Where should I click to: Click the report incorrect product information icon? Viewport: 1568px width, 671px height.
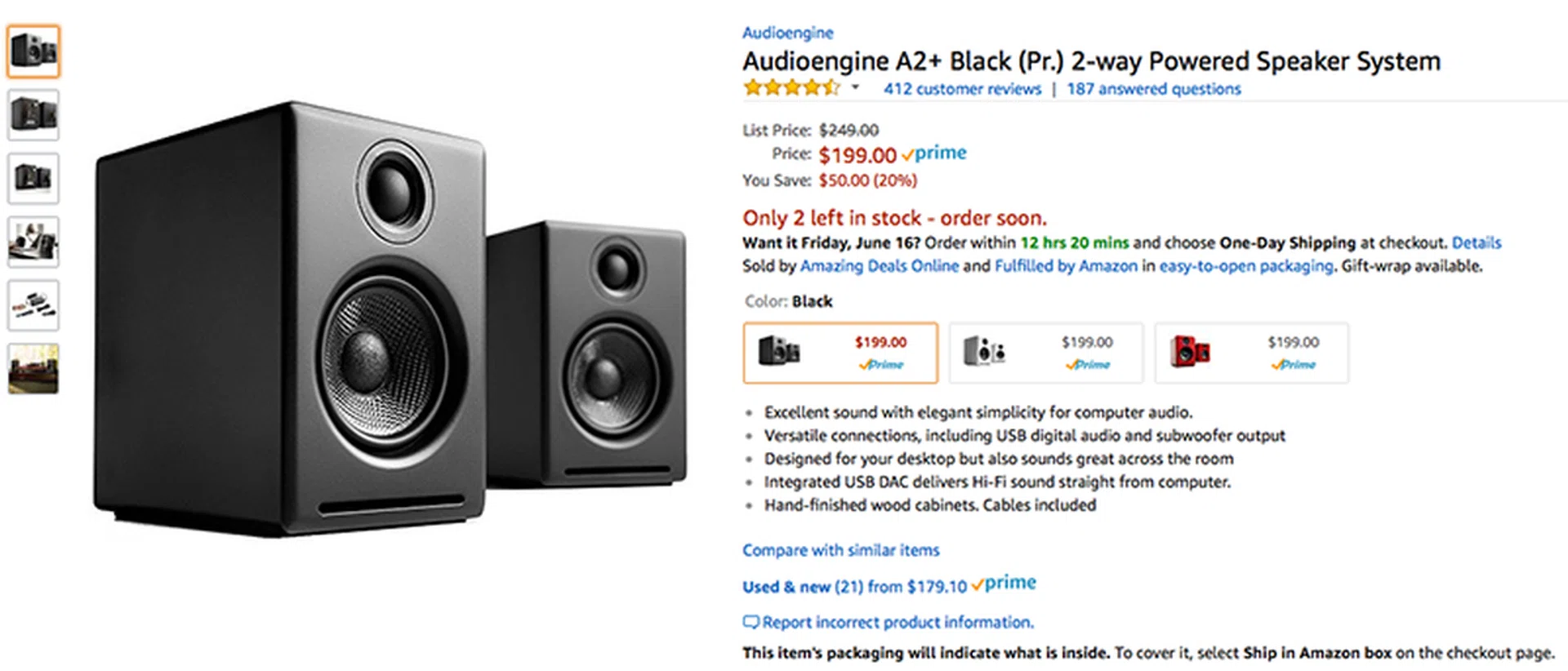point(751,622)
